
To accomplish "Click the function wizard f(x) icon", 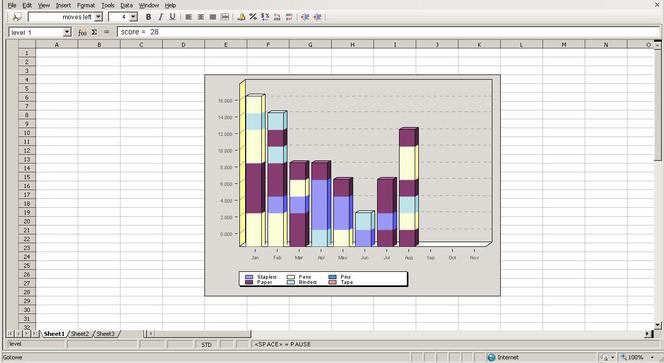I will [83, 32].
